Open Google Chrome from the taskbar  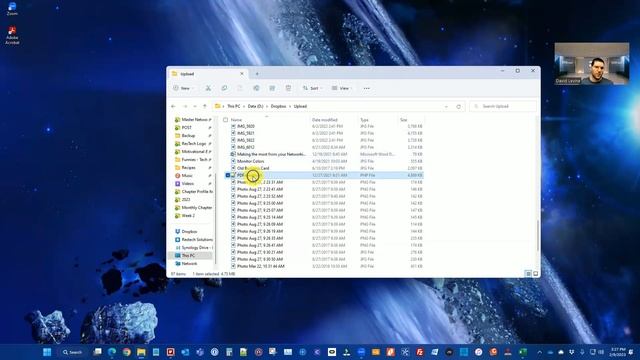tap(127, 352)
